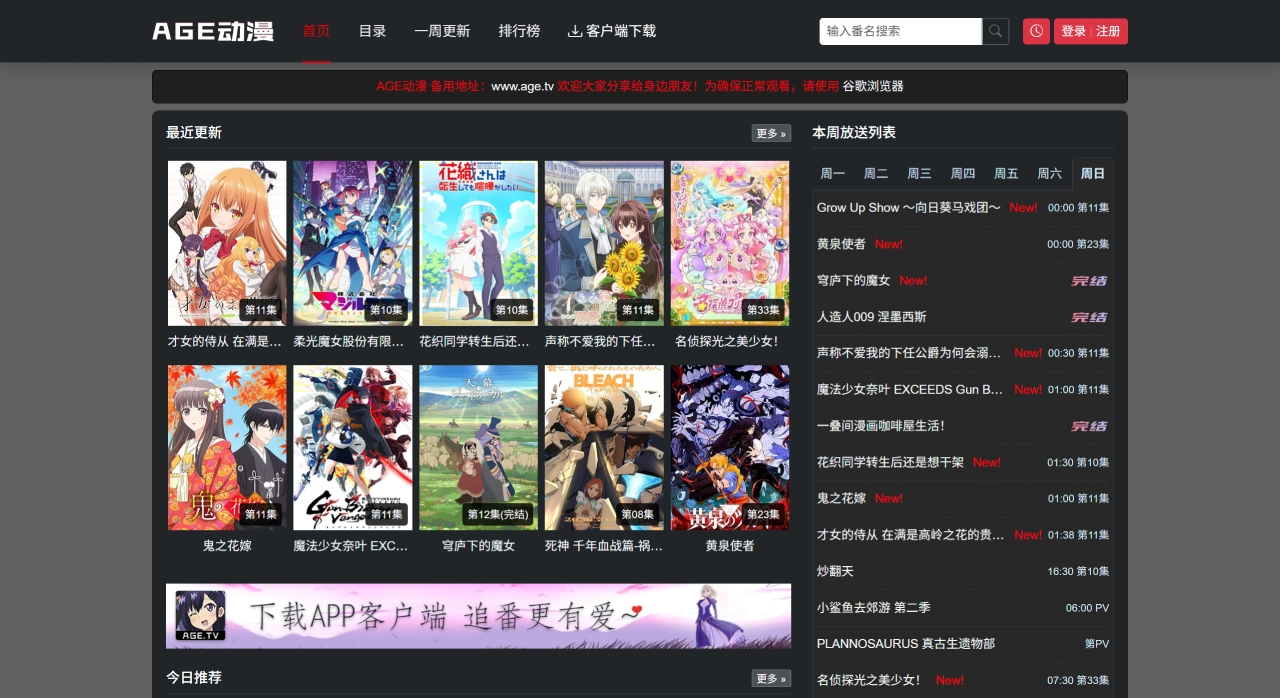1280x698 pixels.
Task: Open 炒翻天 in the weekly list
Action: pyautogui.click(x=835, y=571)
